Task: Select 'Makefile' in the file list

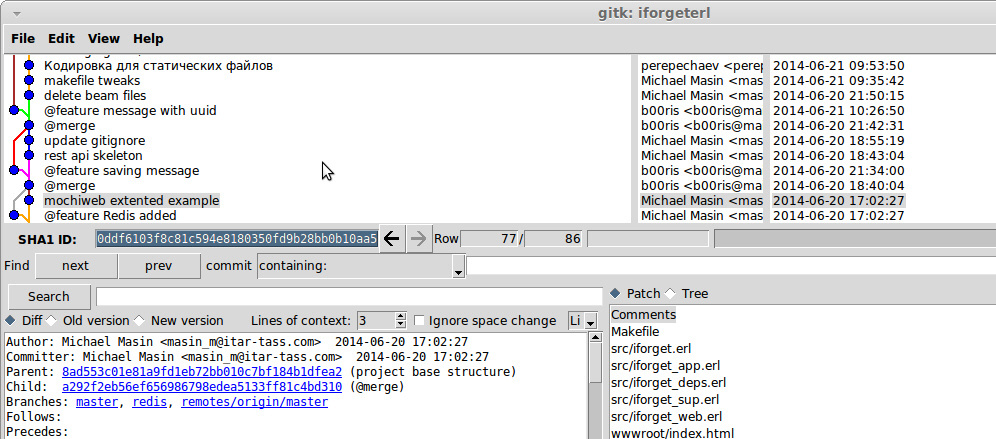Action: (x=635, y=332)
